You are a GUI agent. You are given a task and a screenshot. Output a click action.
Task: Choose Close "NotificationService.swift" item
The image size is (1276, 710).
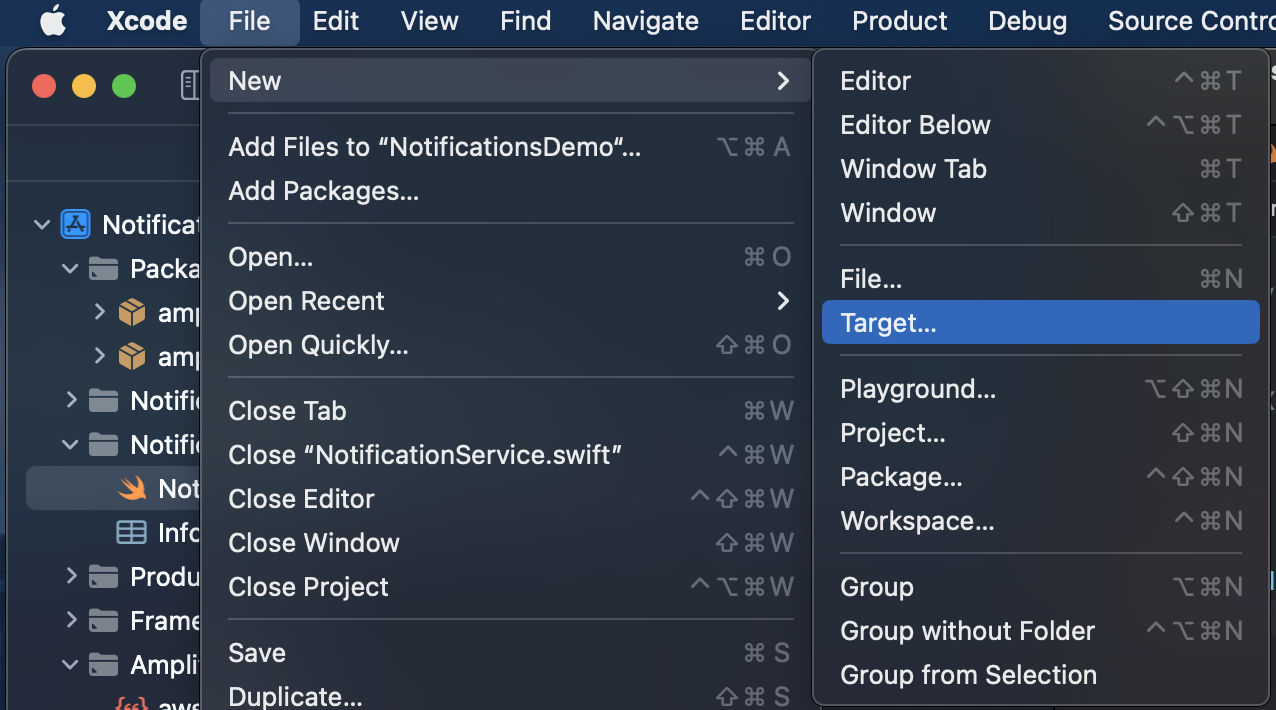510,455
